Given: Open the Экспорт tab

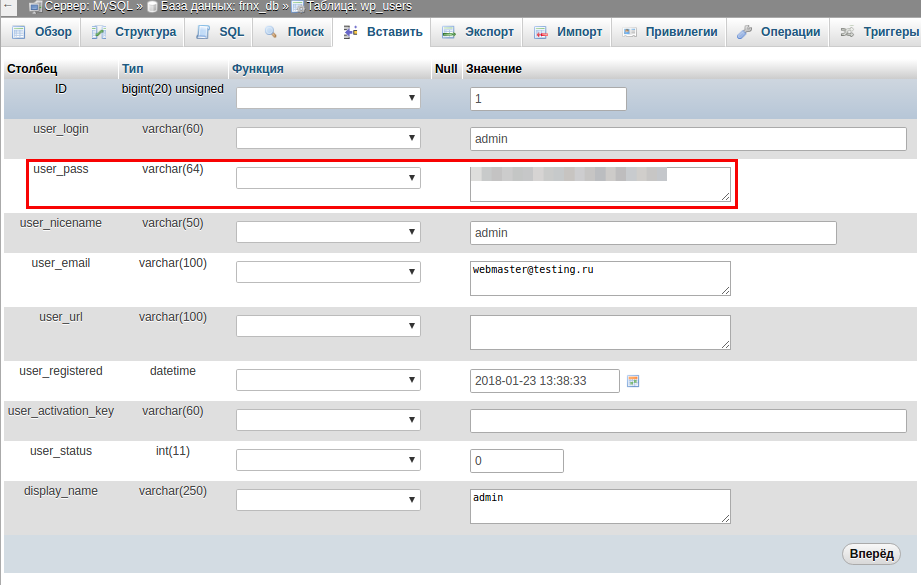Looking at the screenshot, I should [x=477, y=32].
